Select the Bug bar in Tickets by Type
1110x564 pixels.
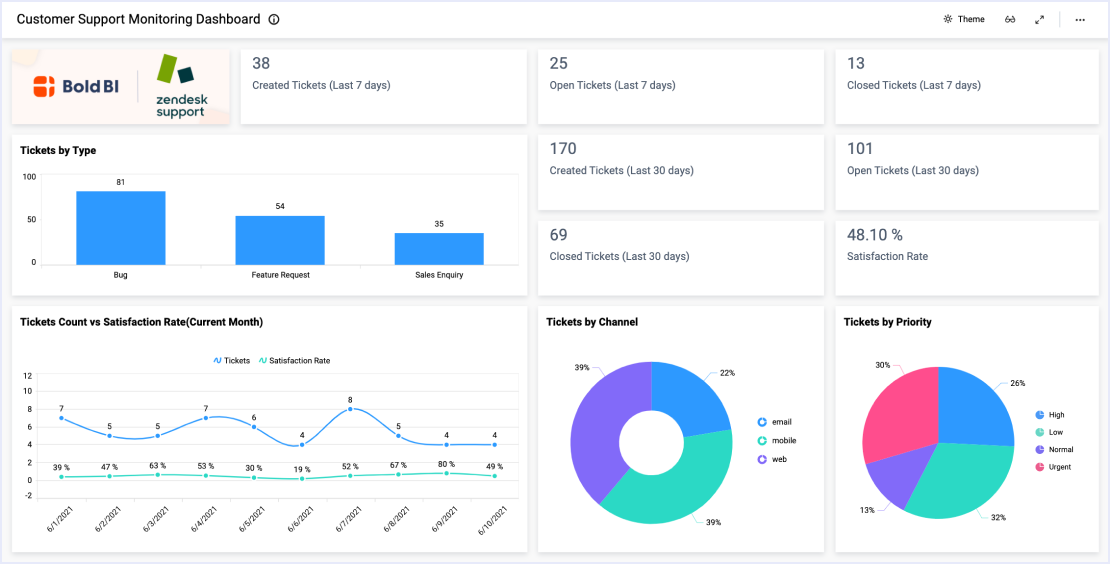[121, 228]
